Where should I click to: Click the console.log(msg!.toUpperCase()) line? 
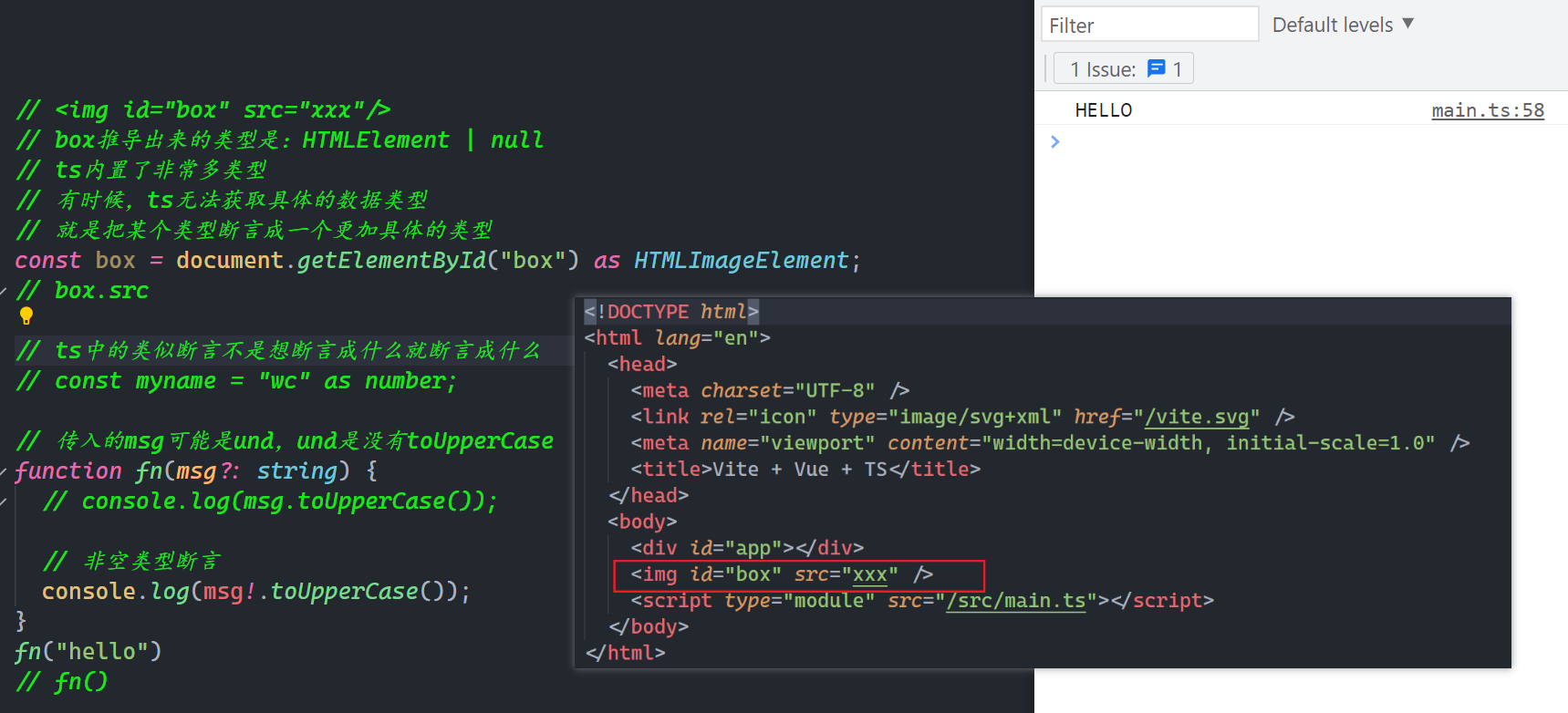pyautogui.click(x=256, y=591)
